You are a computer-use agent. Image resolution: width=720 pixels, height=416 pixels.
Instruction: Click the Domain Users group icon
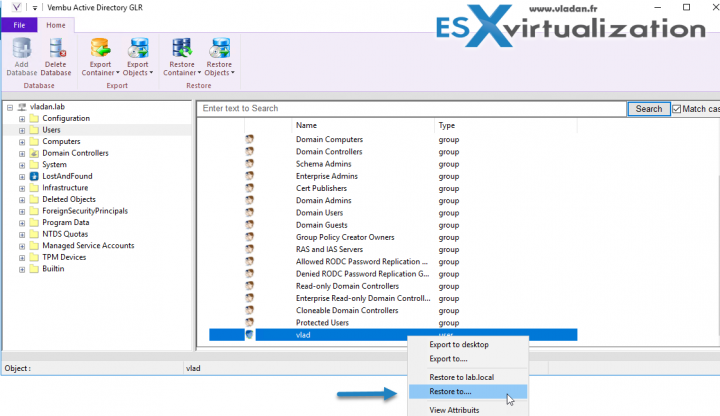pyautogui.click(x=249, y=212)
